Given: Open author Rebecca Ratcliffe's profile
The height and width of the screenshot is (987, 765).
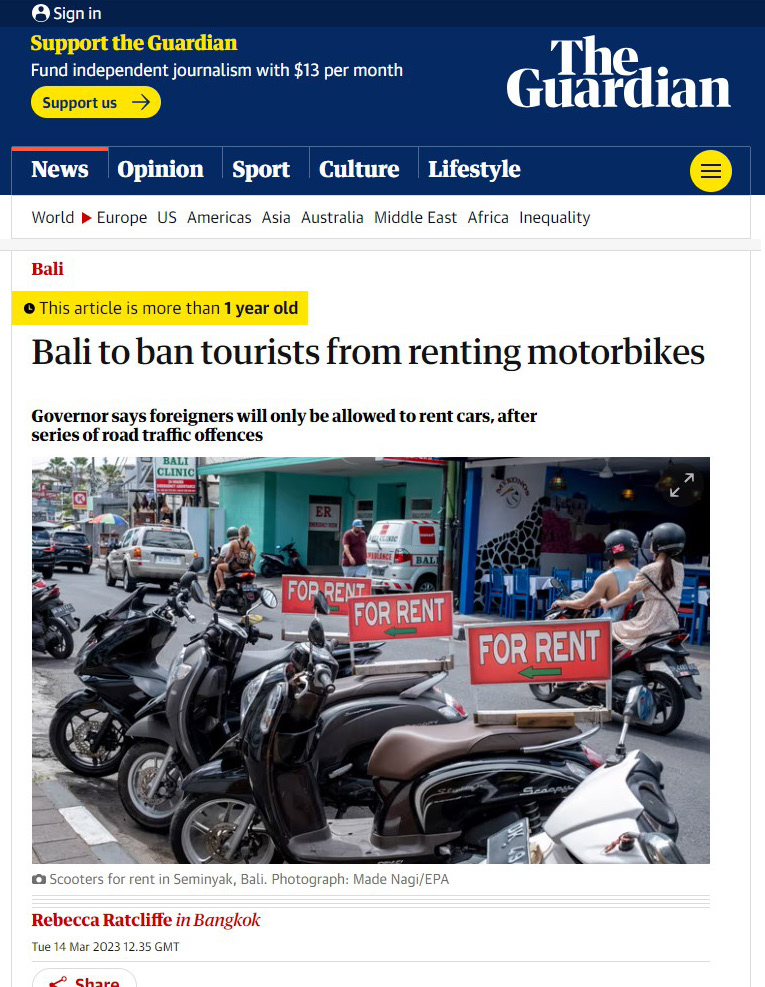Looking at the screenshot, I should click(x=101, y=920).
